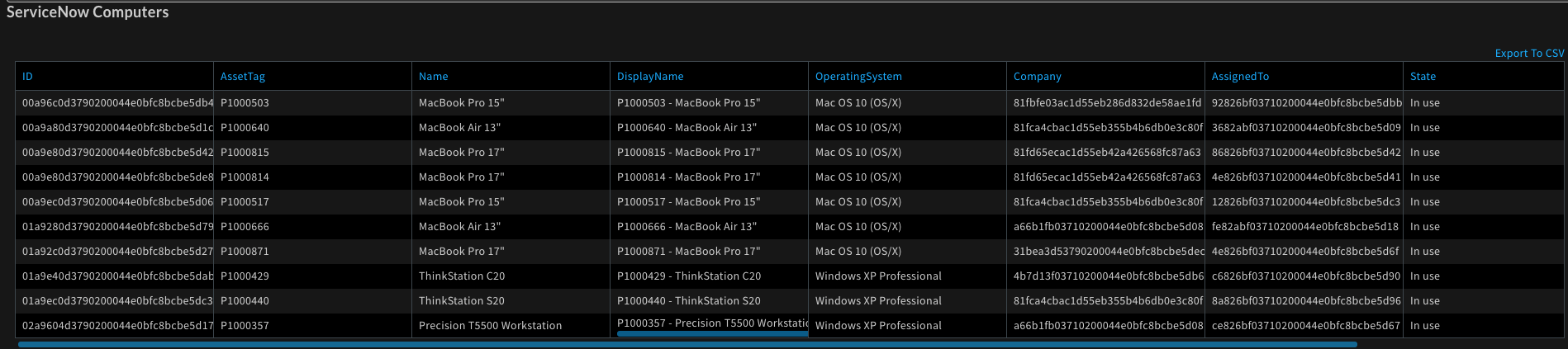Click the table's bottom horizontal scrollbar
Screen dimensions: 1568x349
(x=686, y=344)
